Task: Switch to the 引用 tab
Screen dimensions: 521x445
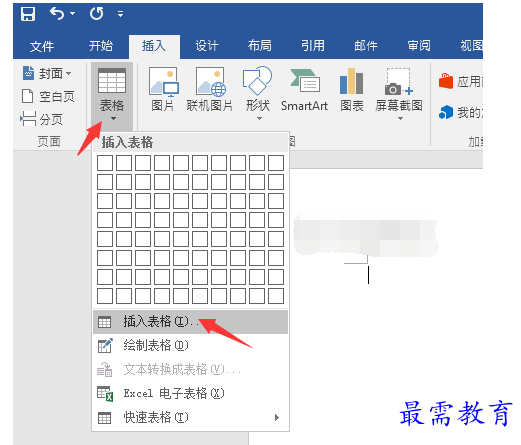Action: coord(313,46)
